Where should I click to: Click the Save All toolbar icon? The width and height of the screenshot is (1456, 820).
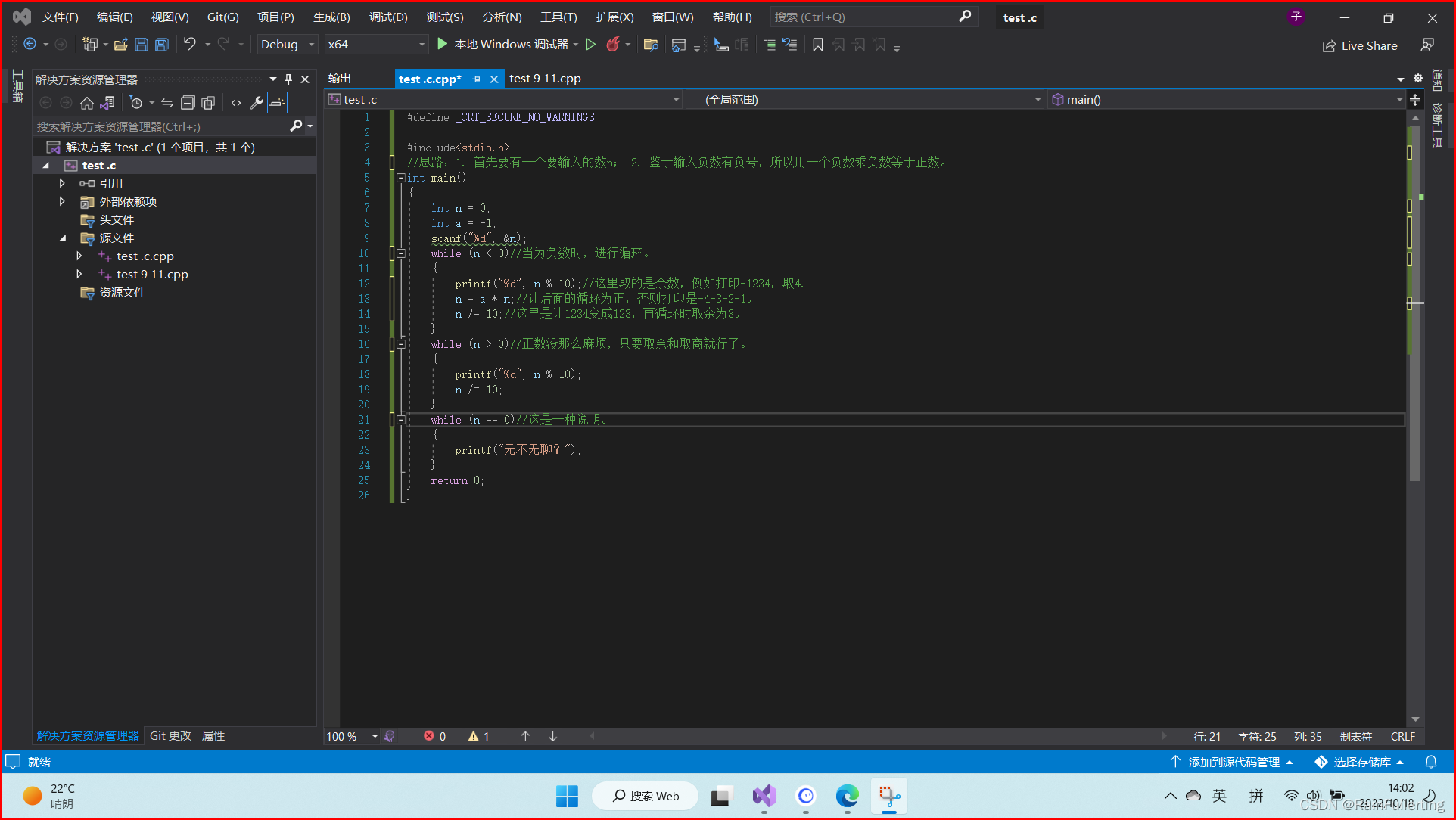click(162, 45)
